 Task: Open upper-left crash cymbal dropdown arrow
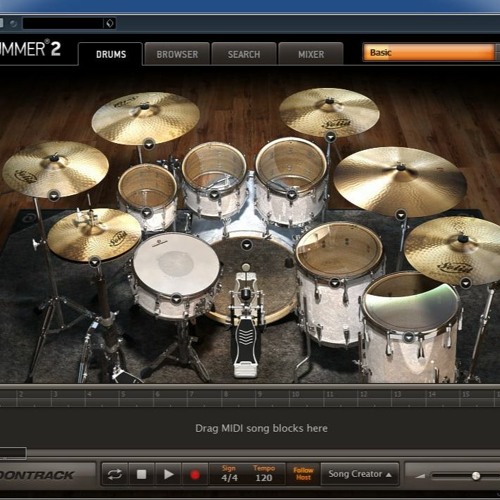coord(149,144)
